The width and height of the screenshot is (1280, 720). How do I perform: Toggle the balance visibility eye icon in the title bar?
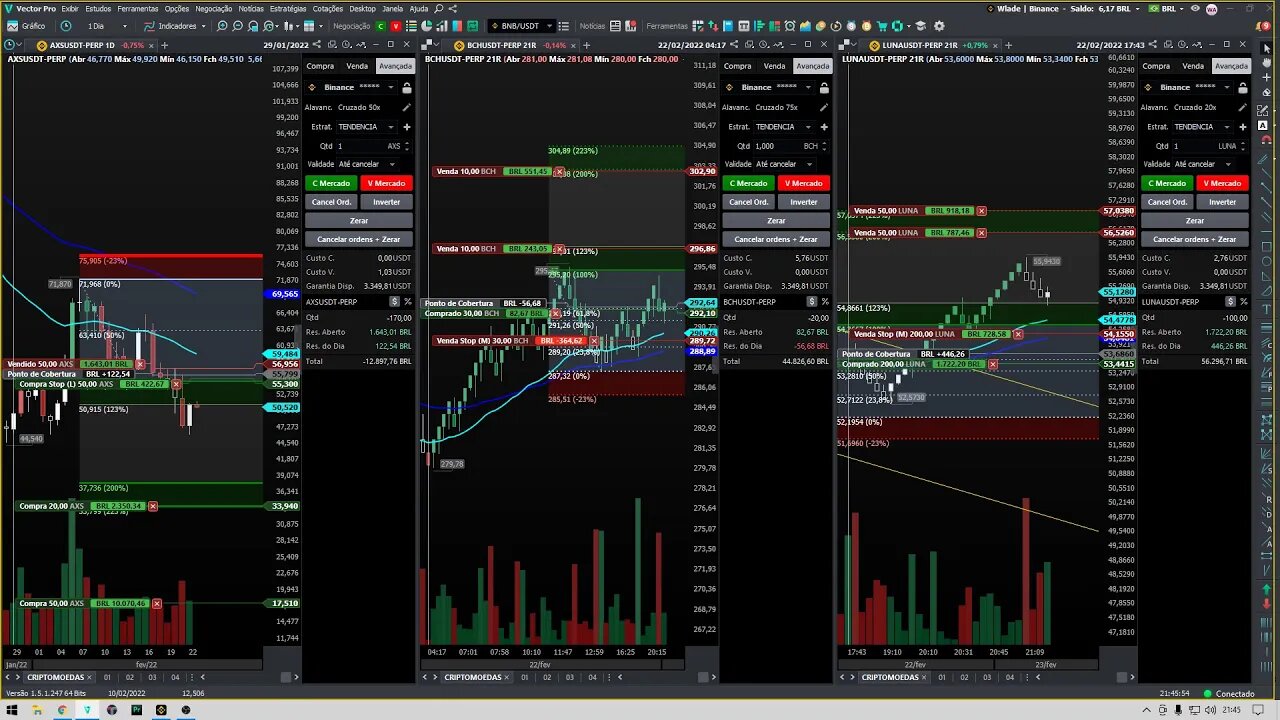tap(1194, 9)
